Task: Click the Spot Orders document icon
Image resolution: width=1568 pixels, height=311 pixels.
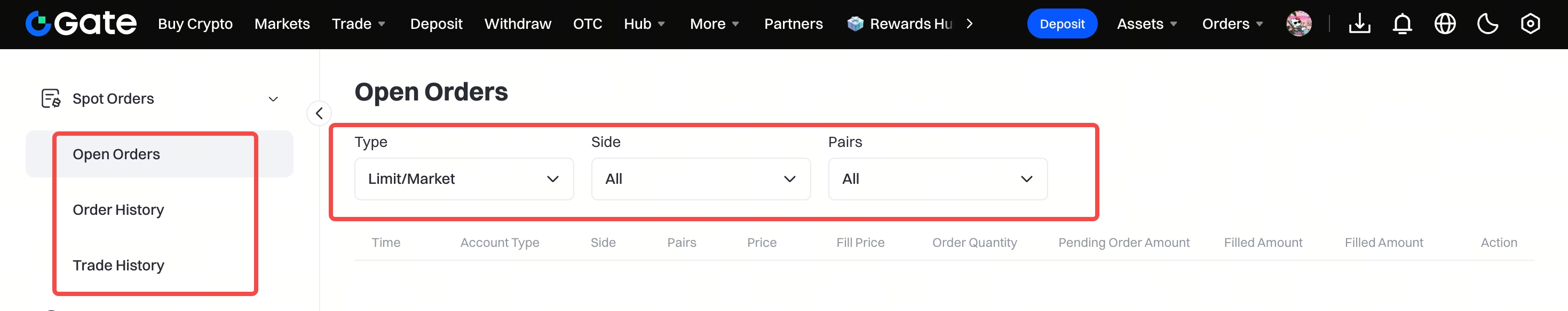Action: coord(51,98)
